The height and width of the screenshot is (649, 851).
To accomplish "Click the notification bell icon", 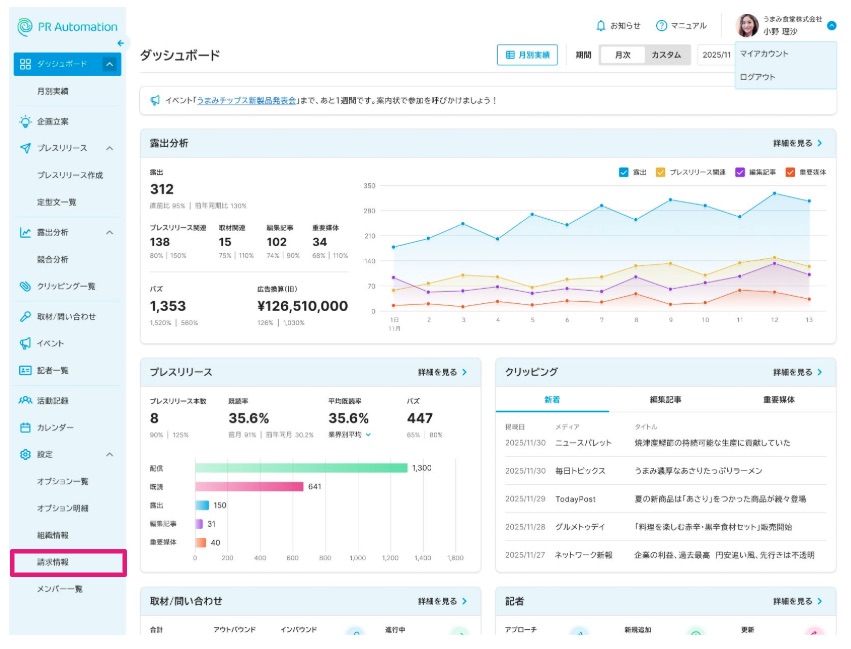I will (601, 26).
